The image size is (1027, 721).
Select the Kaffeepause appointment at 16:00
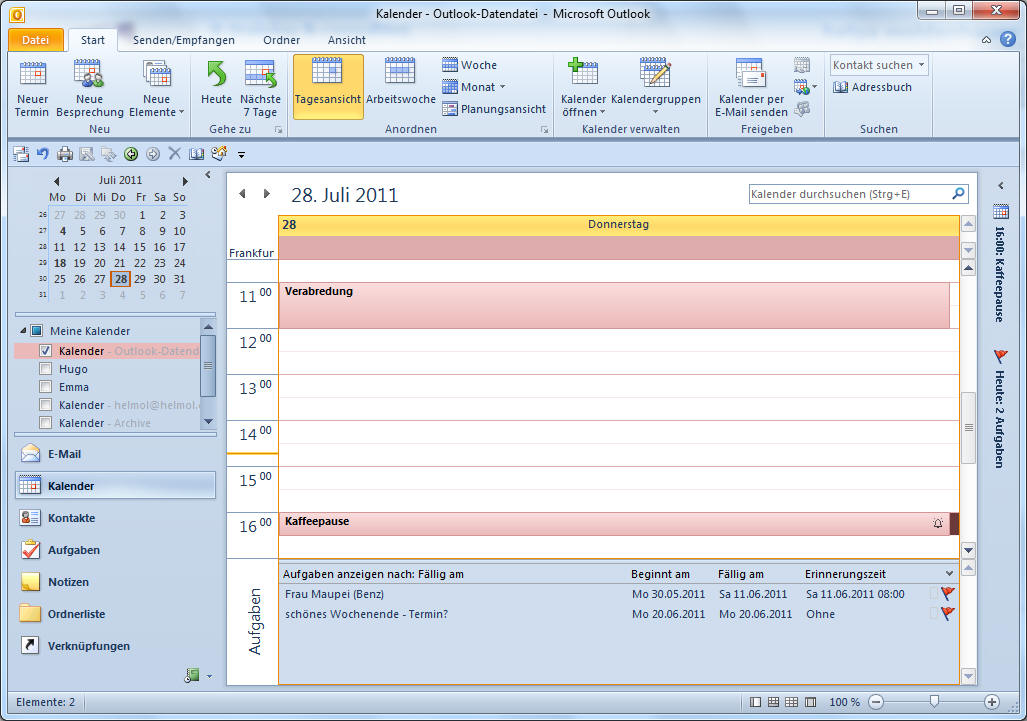[614, 524]
